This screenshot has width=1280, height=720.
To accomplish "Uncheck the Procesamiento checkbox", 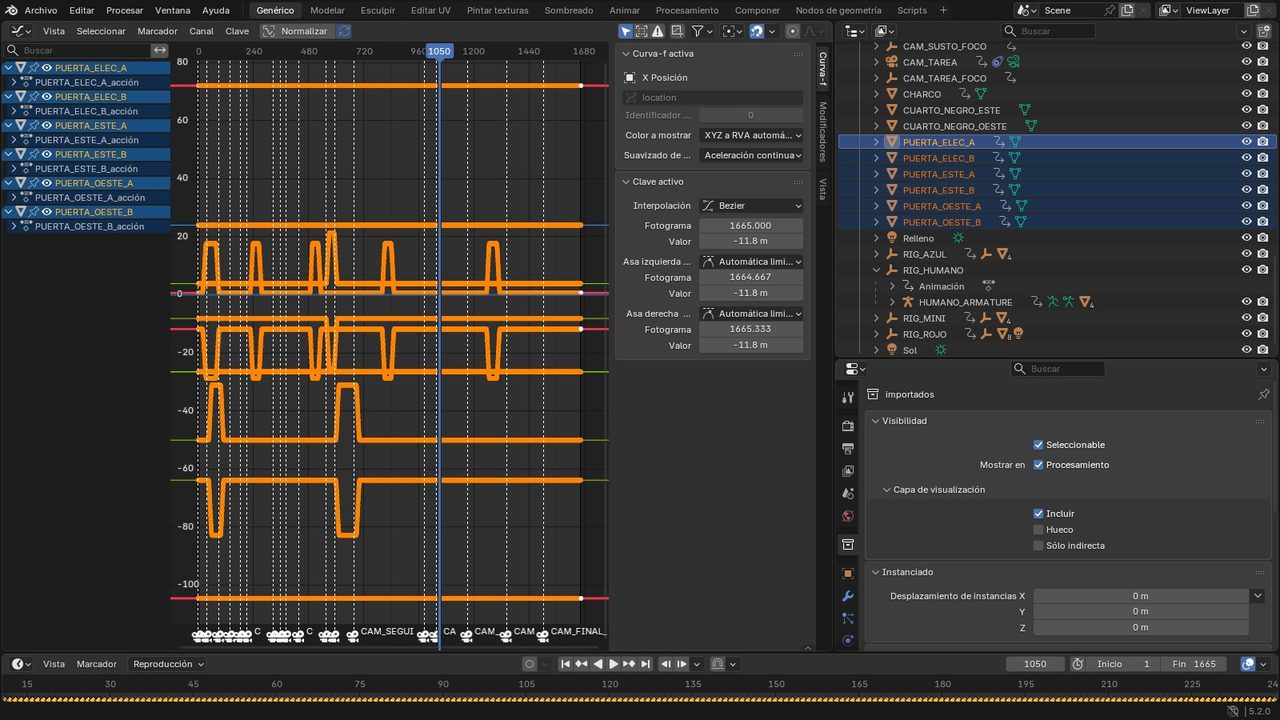I will 1038,464.
